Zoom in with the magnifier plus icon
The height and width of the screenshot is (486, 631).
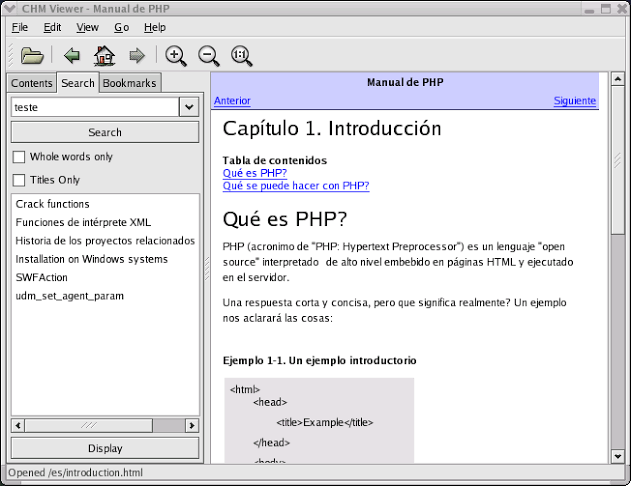click(176, 55)
